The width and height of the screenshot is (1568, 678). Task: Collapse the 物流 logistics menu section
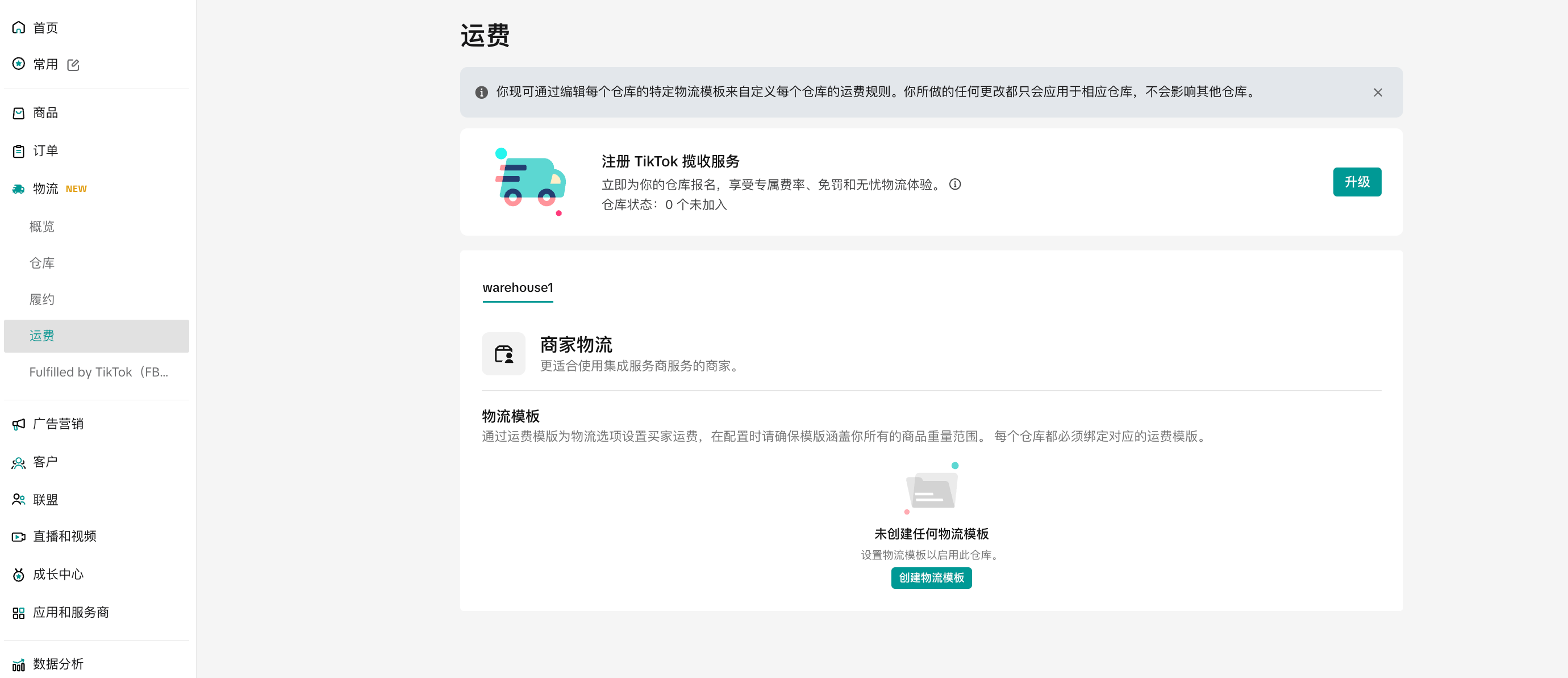pos(45,189)
